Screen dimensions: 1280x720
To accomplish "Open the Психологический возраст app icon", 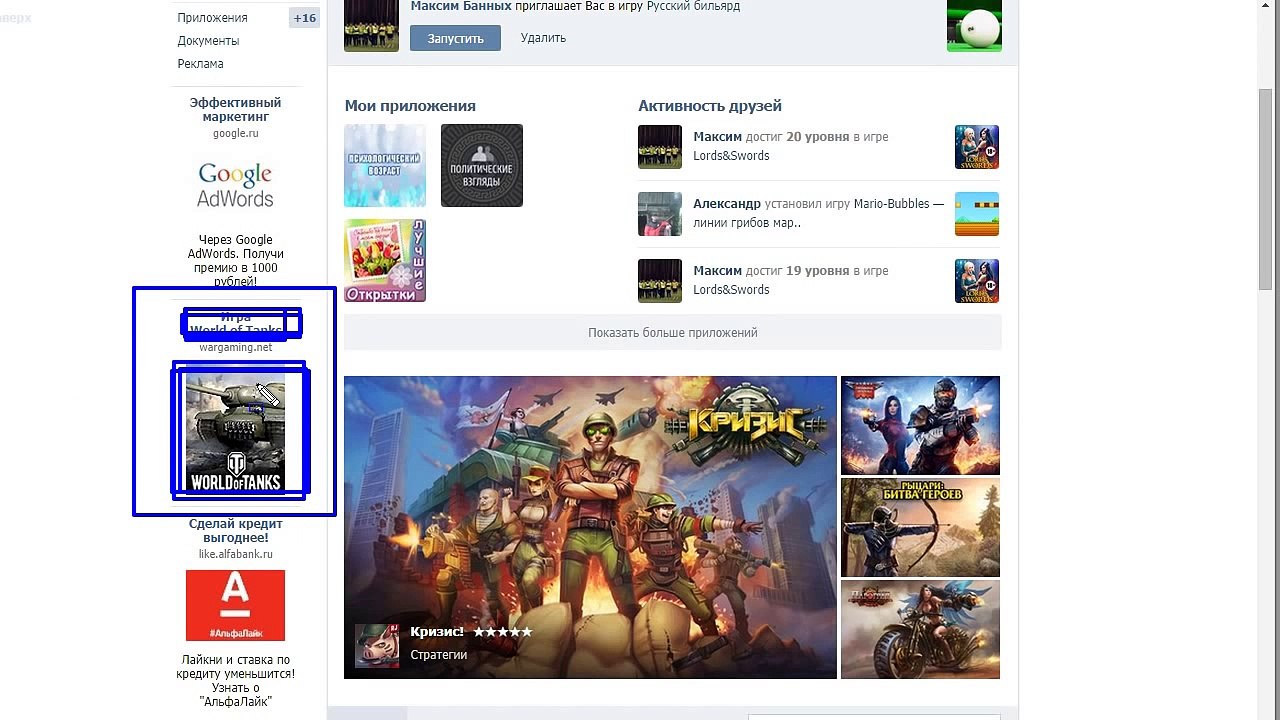I will (x=385, y=165).
